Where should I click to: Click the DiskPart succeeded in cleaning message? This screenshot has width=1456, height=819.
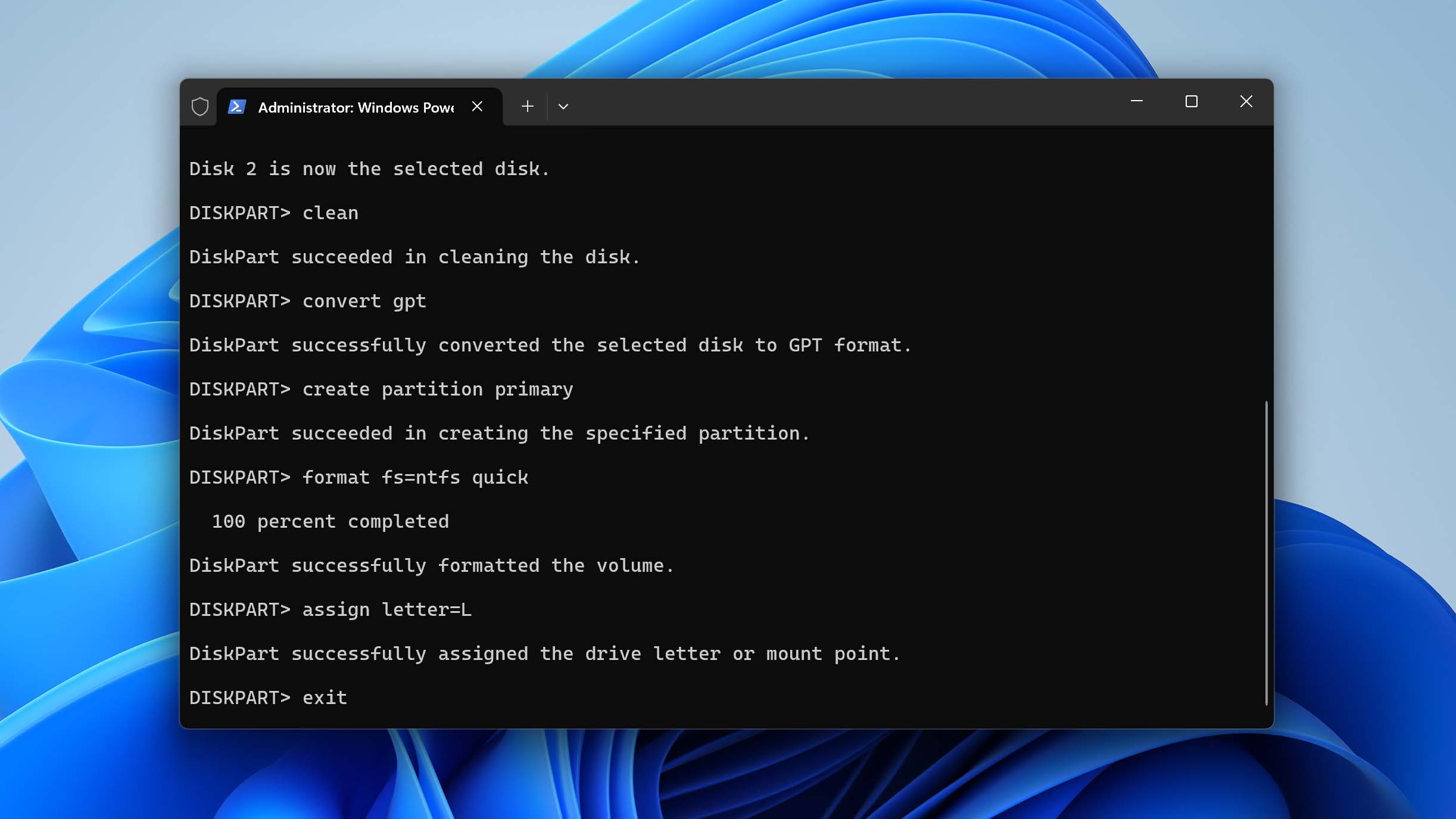(x=414, y=257)
